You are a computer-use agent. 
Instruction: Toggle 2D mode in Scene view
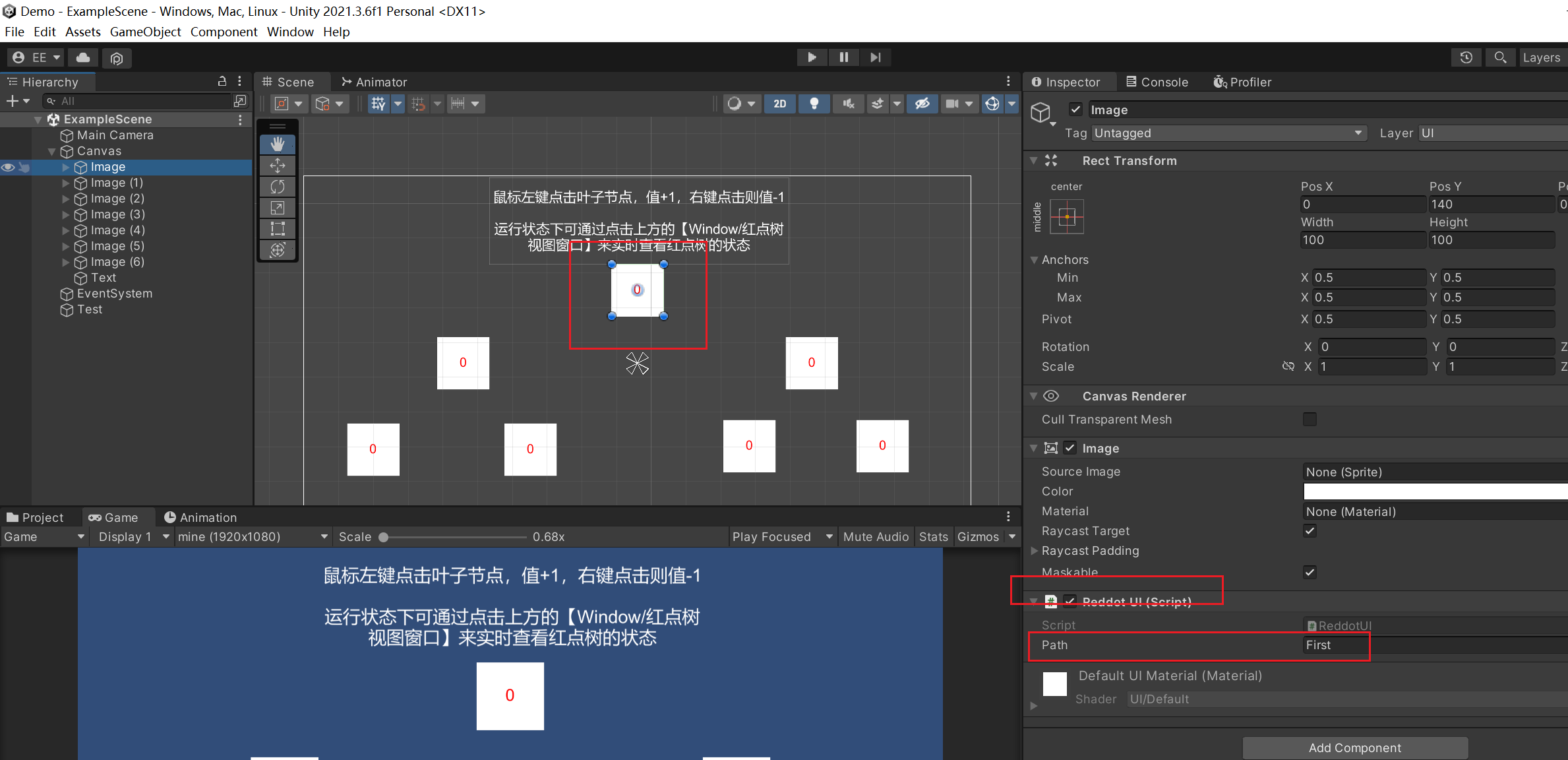coord(780,104)
